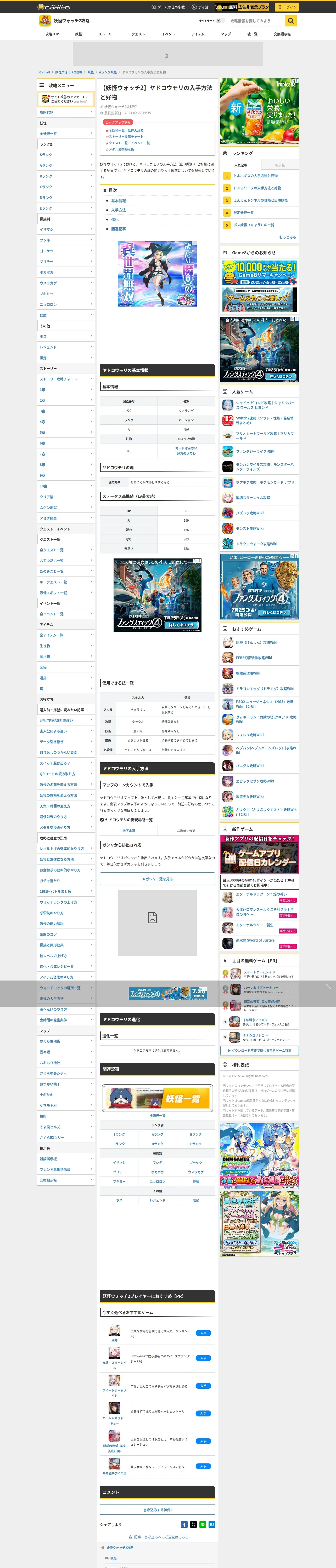Expand ストーリー攻略チャート sidebar entry
The width and height of the screenshot is (336, 1568).
coord(66,379)
